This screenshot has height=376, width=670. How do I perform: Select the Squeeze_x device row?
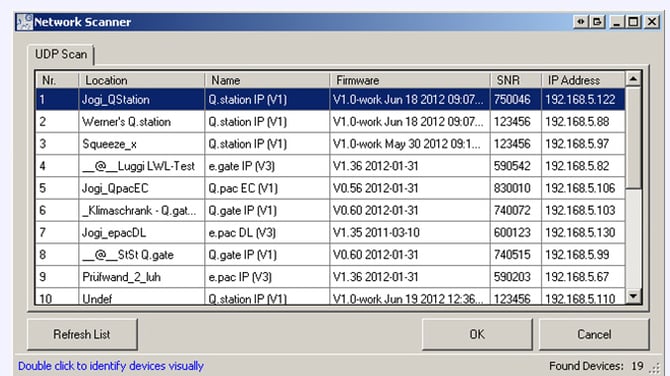pos(330,144)
